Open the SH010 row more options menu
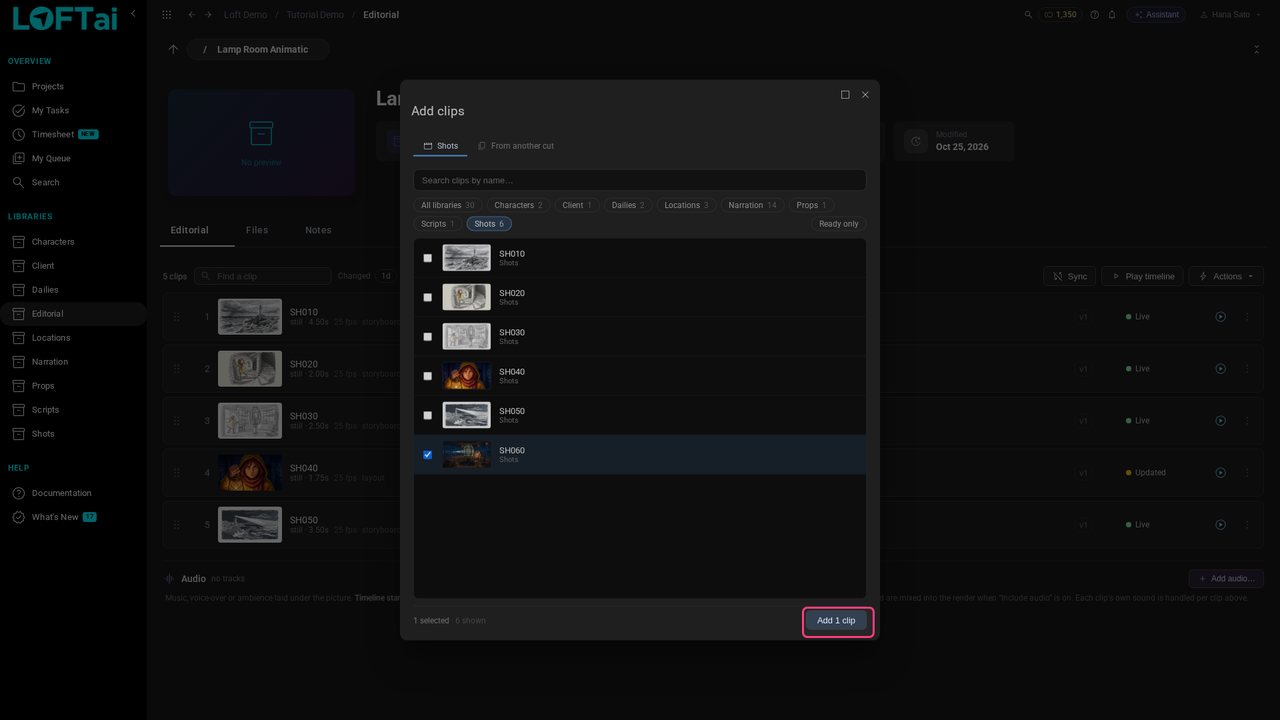 click(x=1247, y=317)
